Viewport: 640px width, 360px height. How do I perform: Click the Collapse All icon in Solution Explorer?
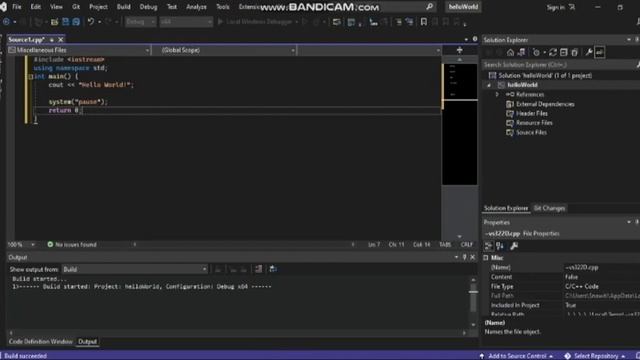coord(564,52)
